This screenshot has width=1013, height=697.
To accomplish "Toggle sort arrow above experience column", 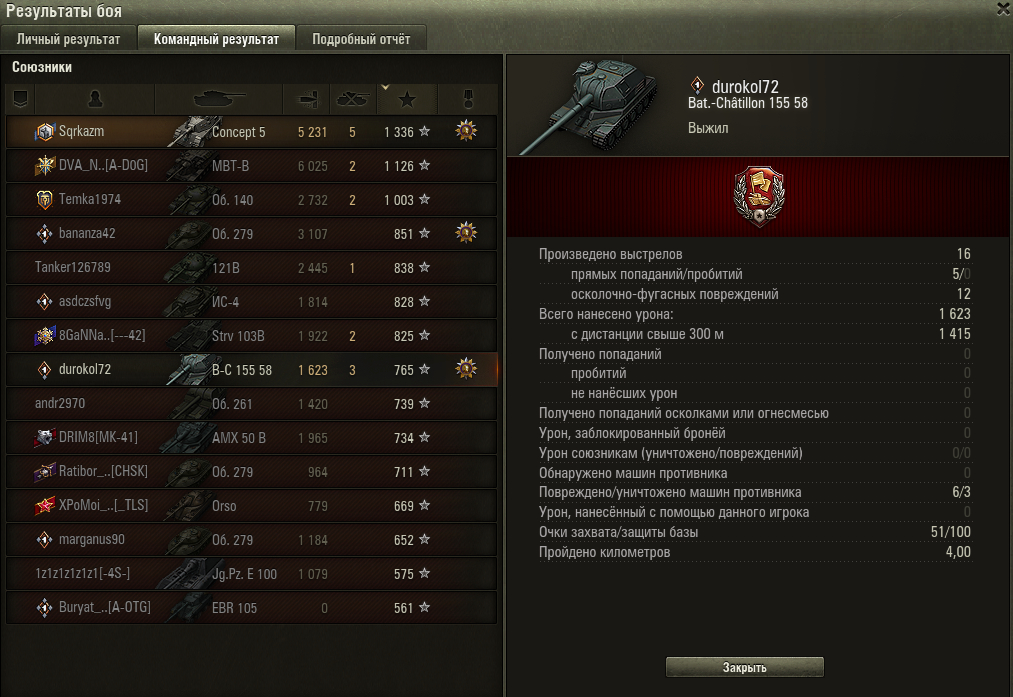I will [386, 87].
